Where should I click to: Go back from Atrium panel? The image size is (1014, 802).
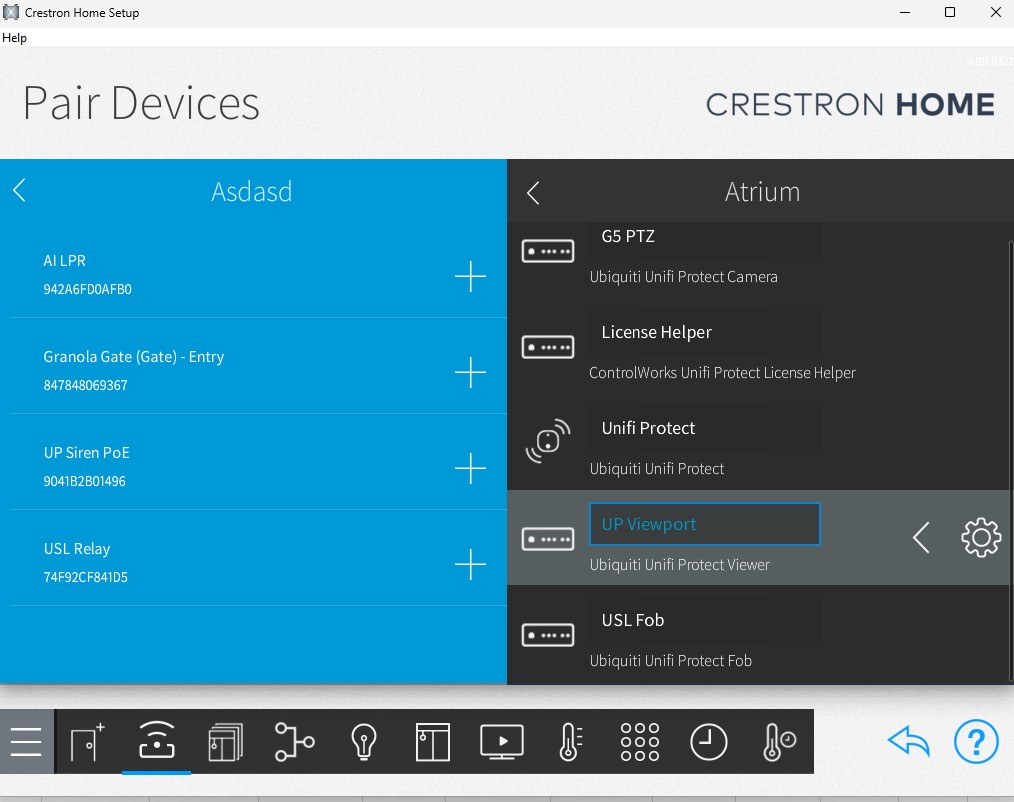tap(533, 193)
